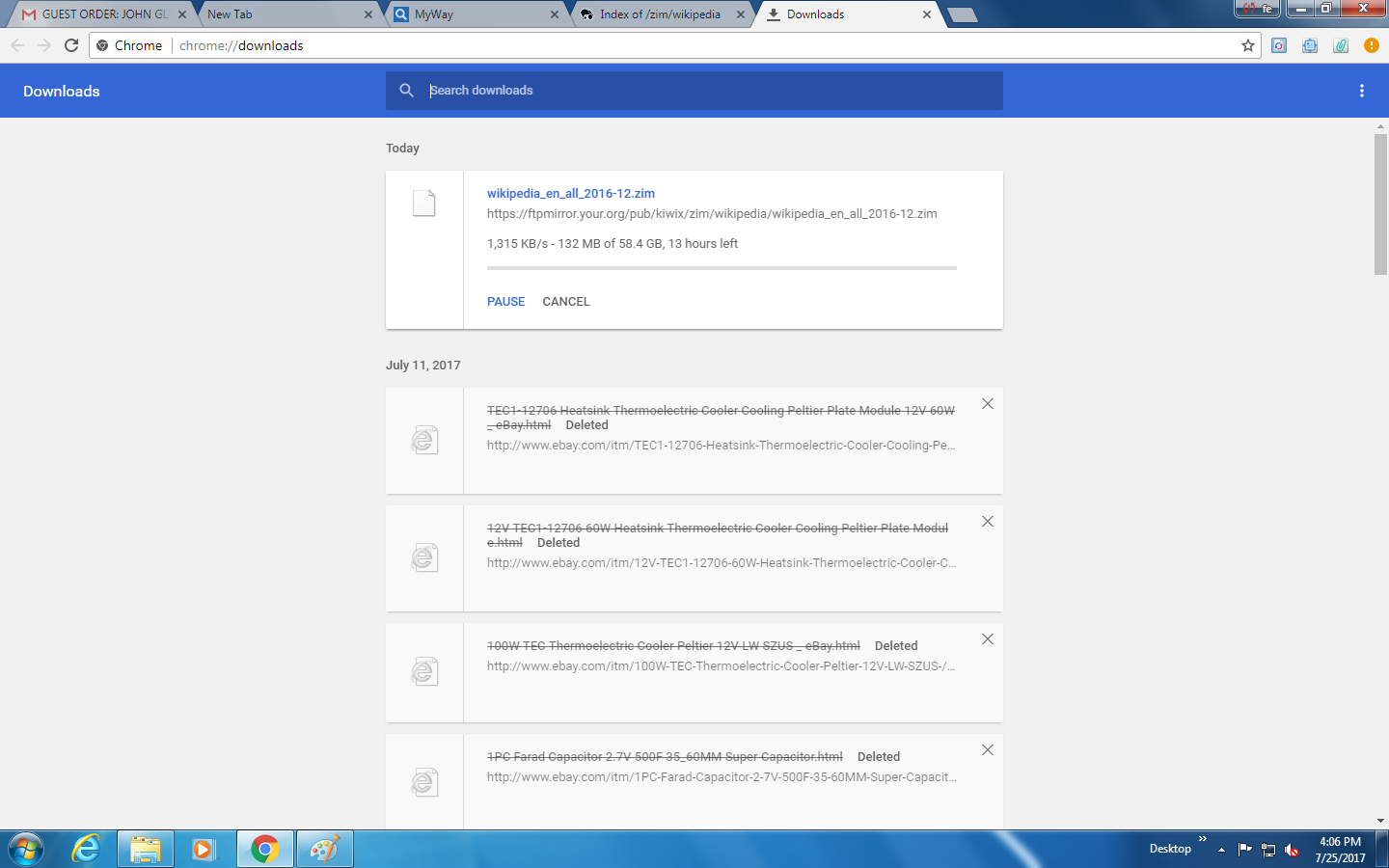Screen dimensions: 1389x868
Task: Click the back navigation arrow
Action: coord(17,45)
